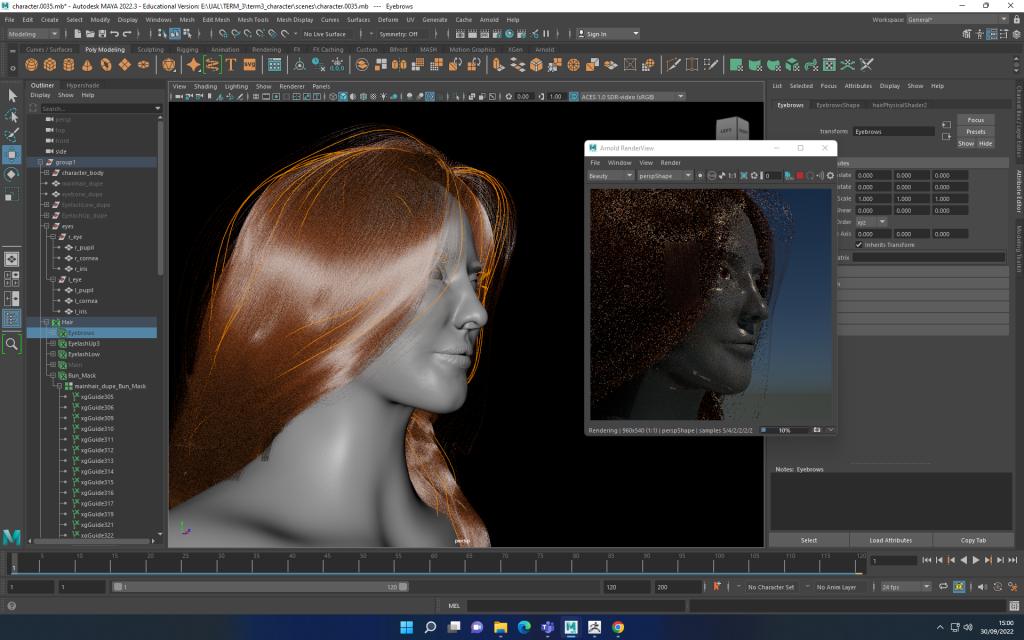This screenshot has width=1024, height=640.
Task: Toggle playback loop mode button
Action: click(x=943, y=586)
